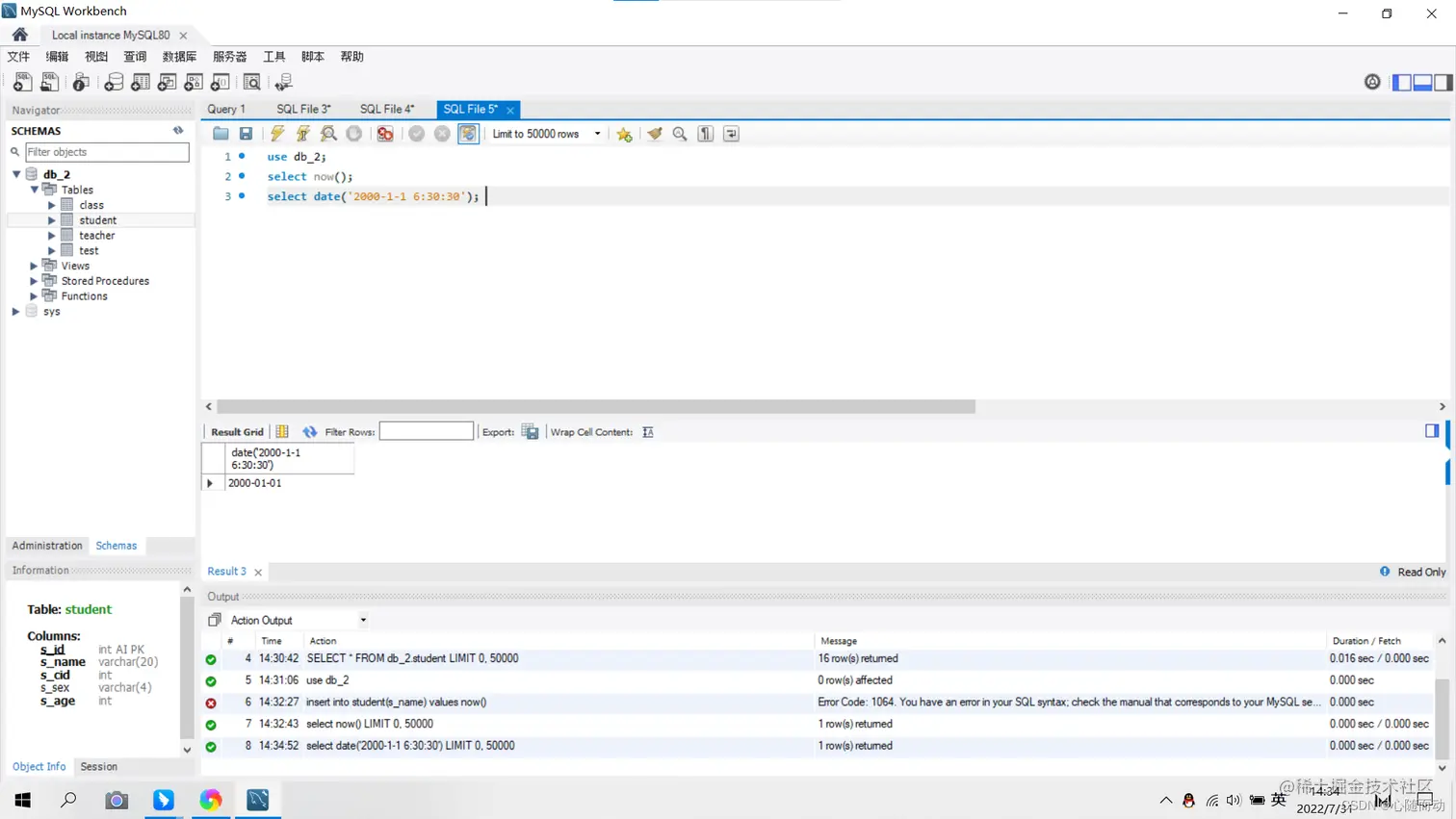1456x819 pixels.
Task: Switch to Session tab
Action: coord(98,767)
